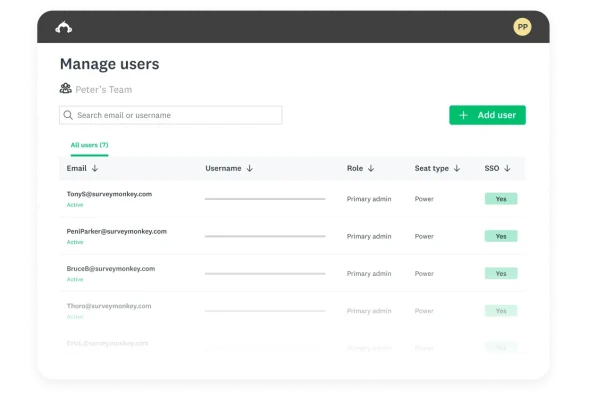Click Primary admin role for PeniParker
Viewport: 604px width, 400px height.
point(369,236)
